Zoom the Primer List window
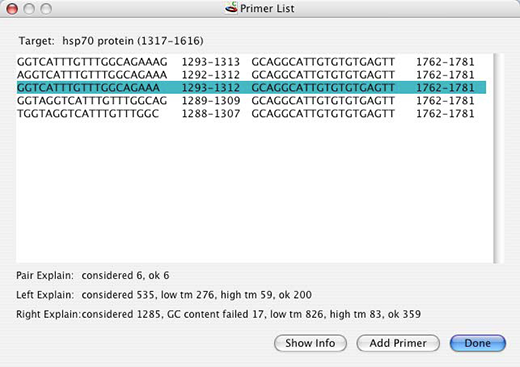The width and height of the screenshot is (520, 367). [x=46, y=9]
